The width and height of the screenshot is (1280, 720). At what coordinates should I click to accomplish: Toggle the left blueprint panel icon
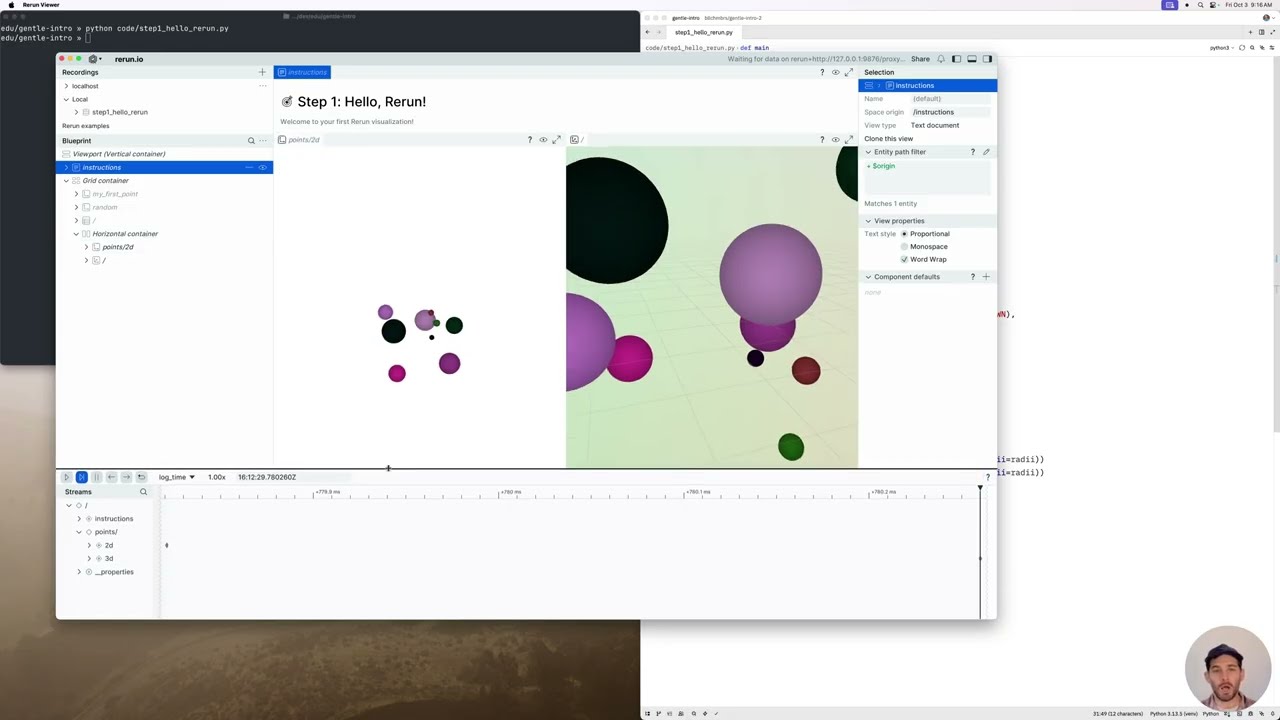click(x=956, y=59)
